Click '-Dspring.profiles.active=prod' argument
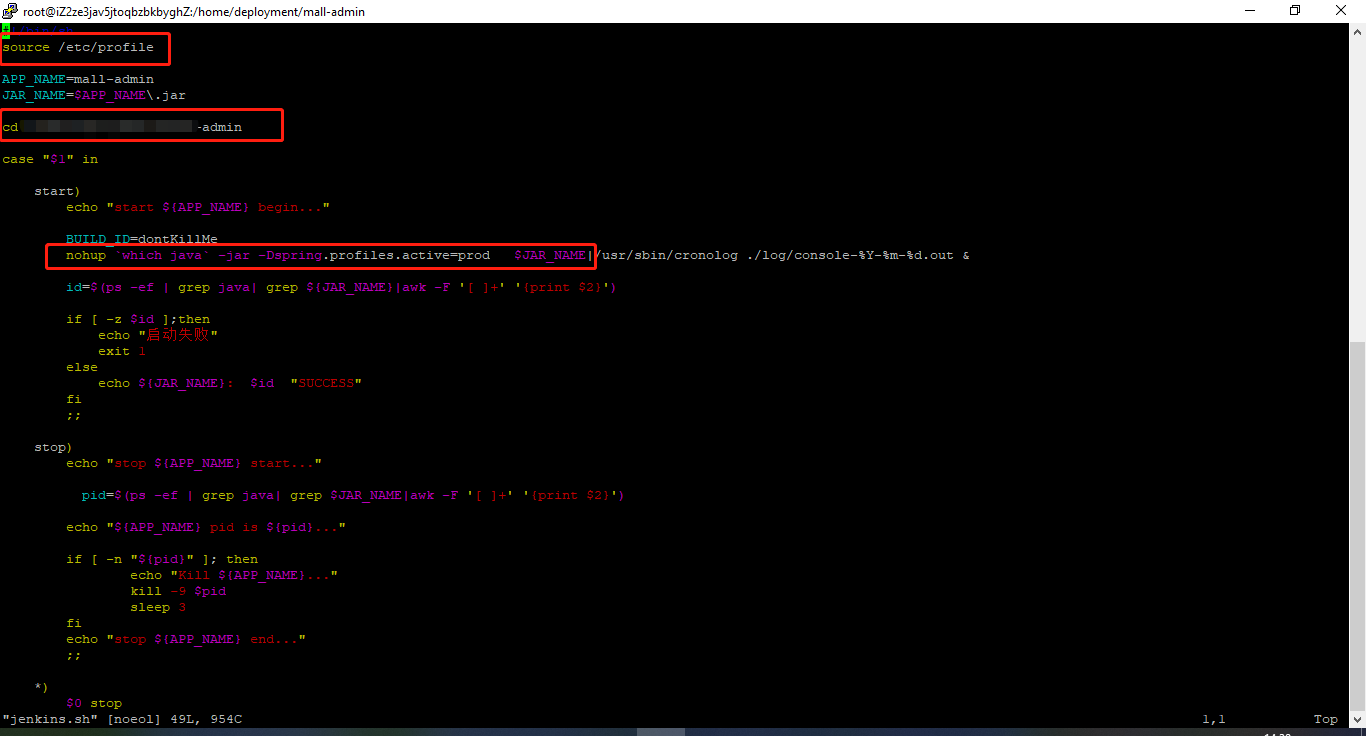This screenshot has width=1366, height=736. [x=374, y=255]
